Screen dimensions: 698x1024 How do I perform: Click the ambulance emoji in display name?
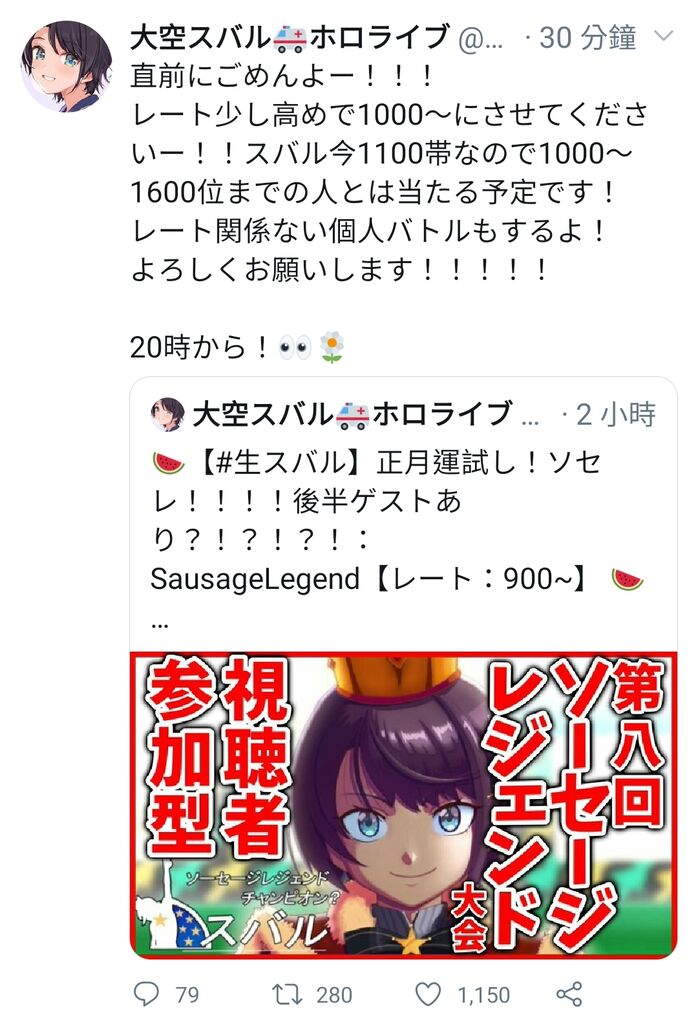point(289,39)
